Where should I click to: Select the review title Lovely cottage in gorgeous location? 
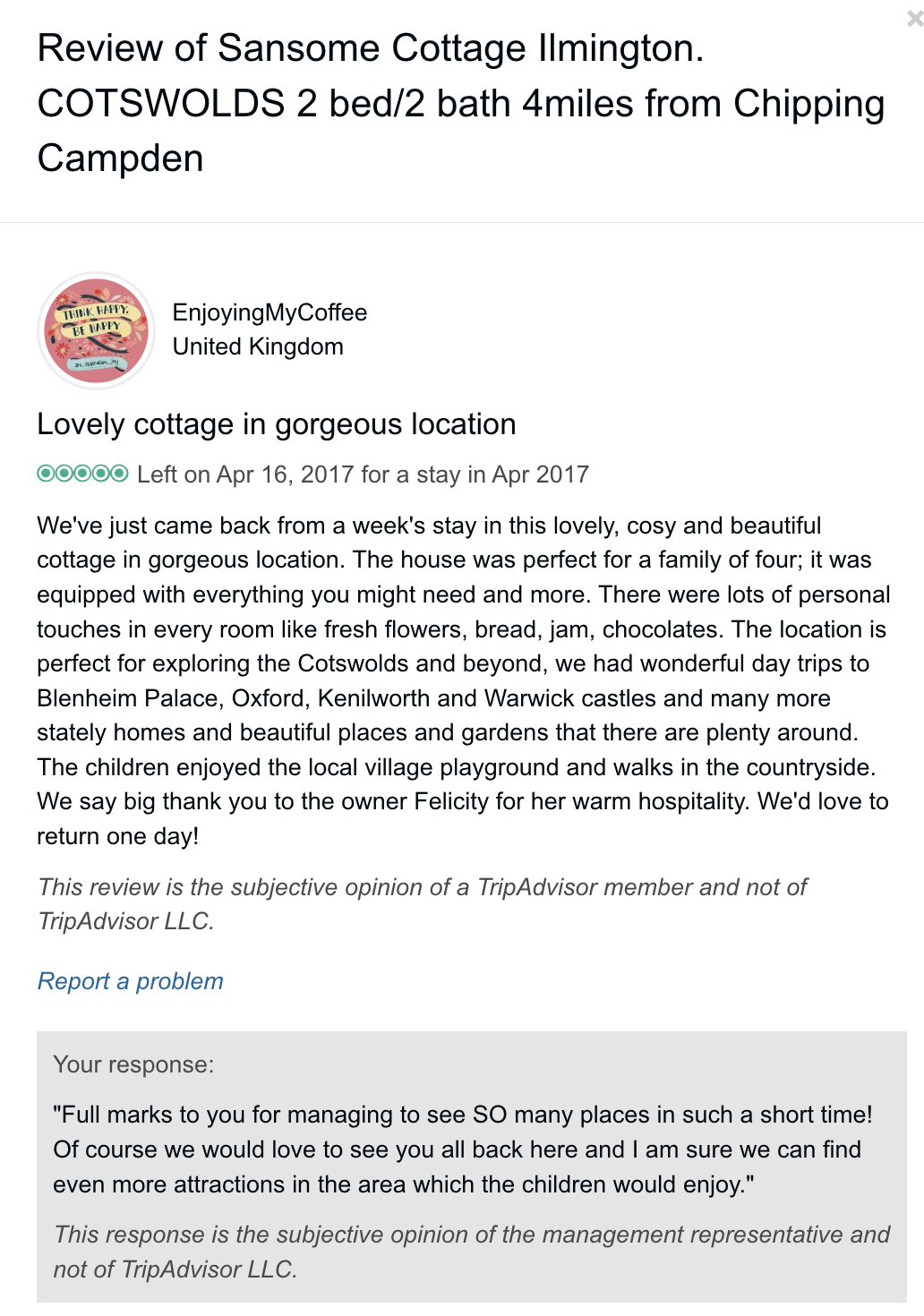click(276, 424)
